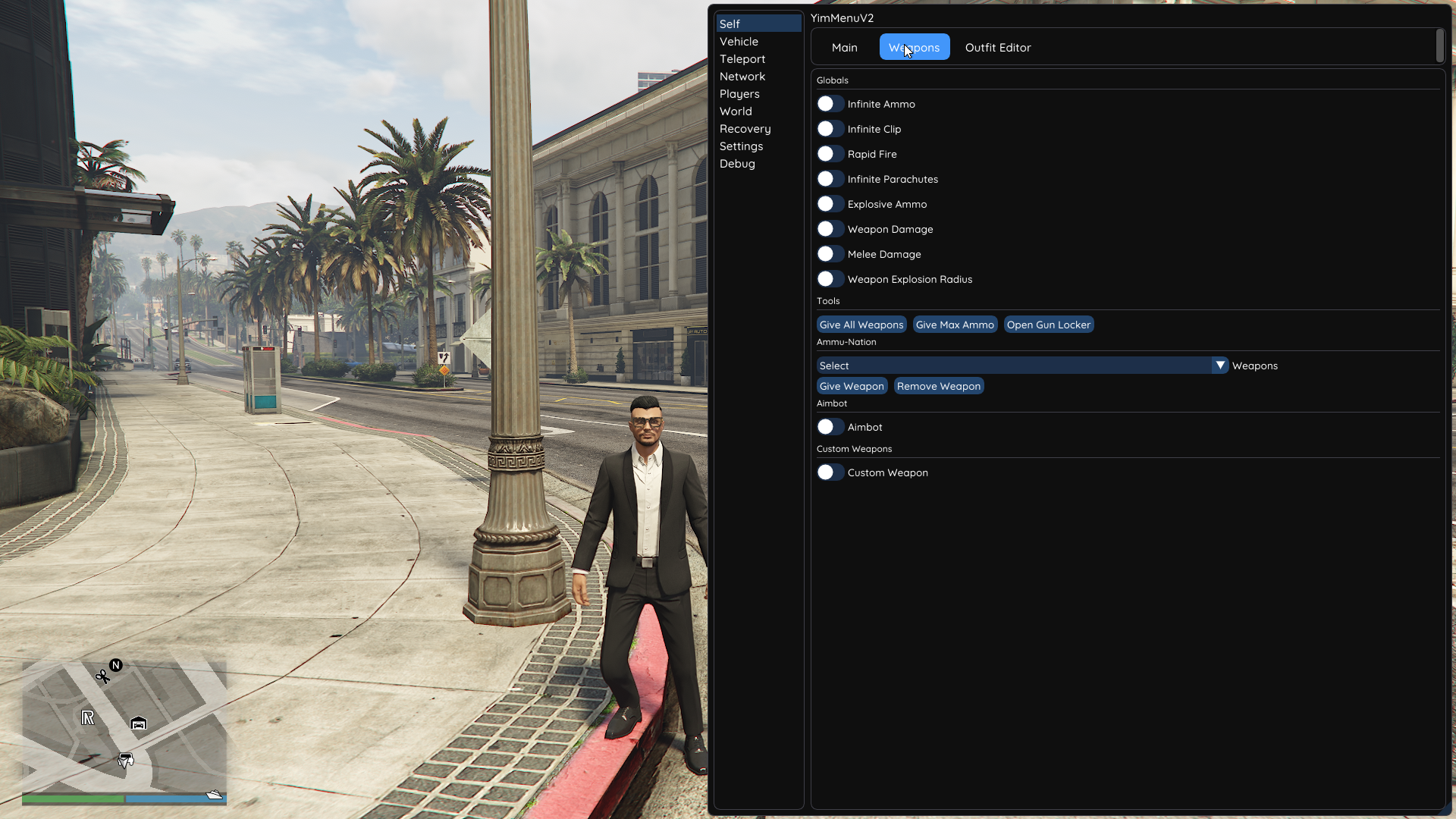Click the north N marker on minimap
This screenshot has height=819, width=1456.
[x=116, y=665]
